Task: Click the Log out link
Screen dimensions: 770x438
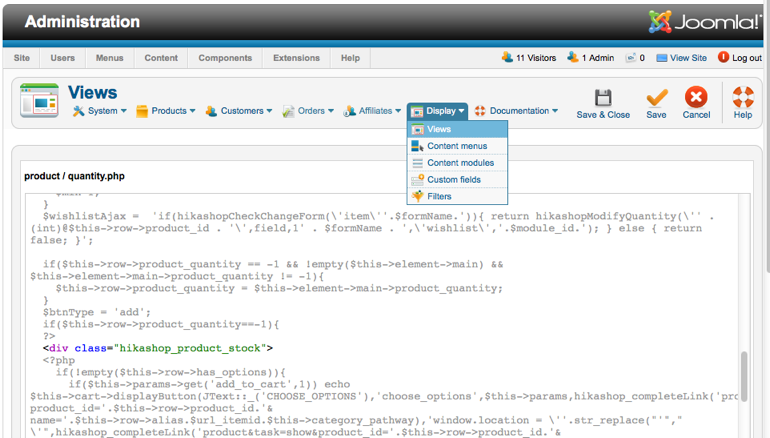Action: tap(747, 58)
